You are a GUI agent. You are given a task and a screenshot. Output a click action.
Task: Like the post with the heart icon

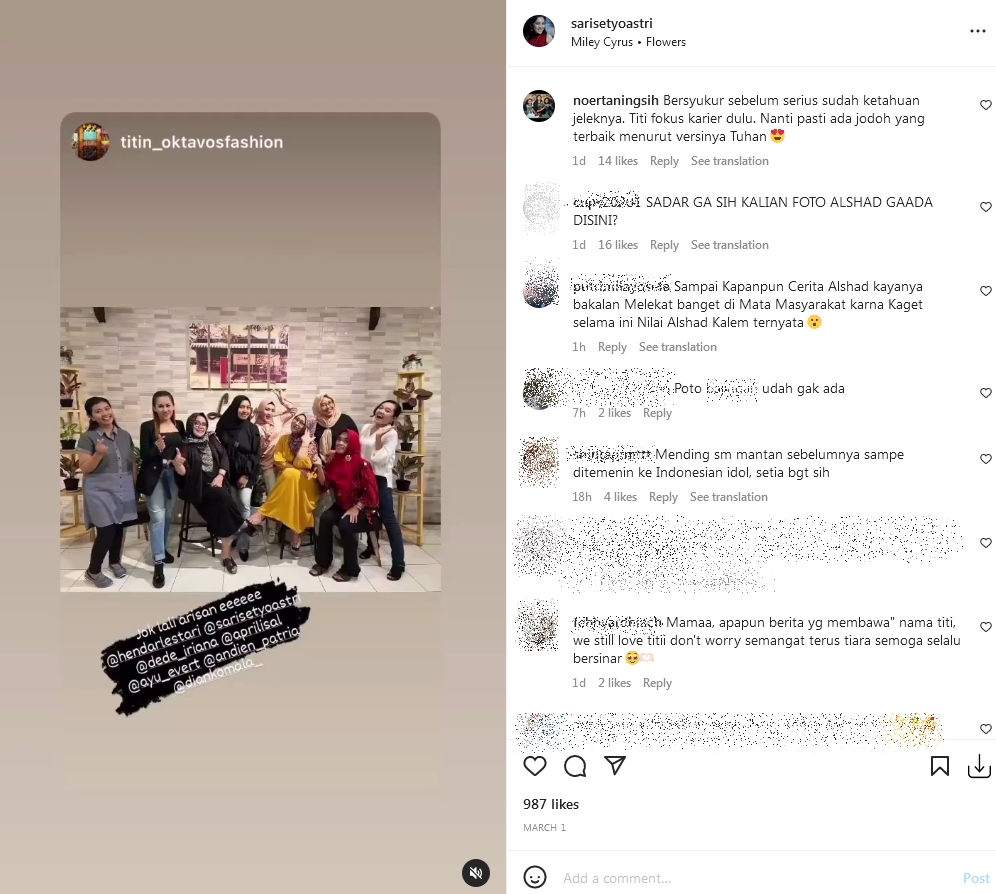pyautogui.click(x=535, y=766)
